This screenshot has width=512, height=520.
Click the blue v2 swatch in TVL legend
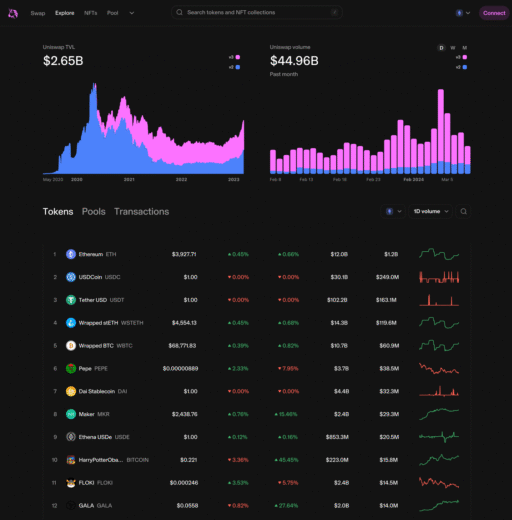[238, 67]
